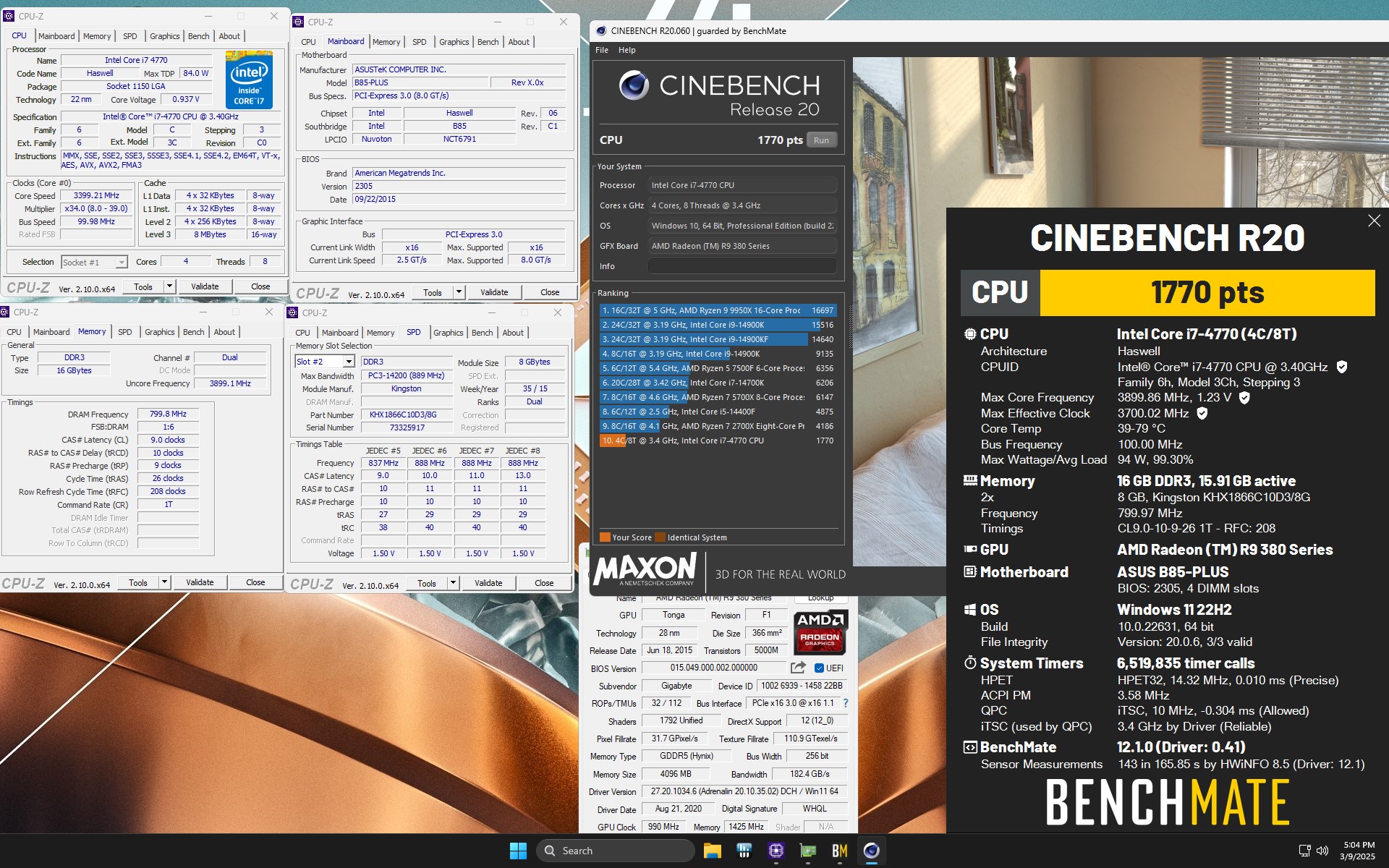Click the shield beside Max Core Frequency
Screen dimensions: 1389x868
(1244, 397)
